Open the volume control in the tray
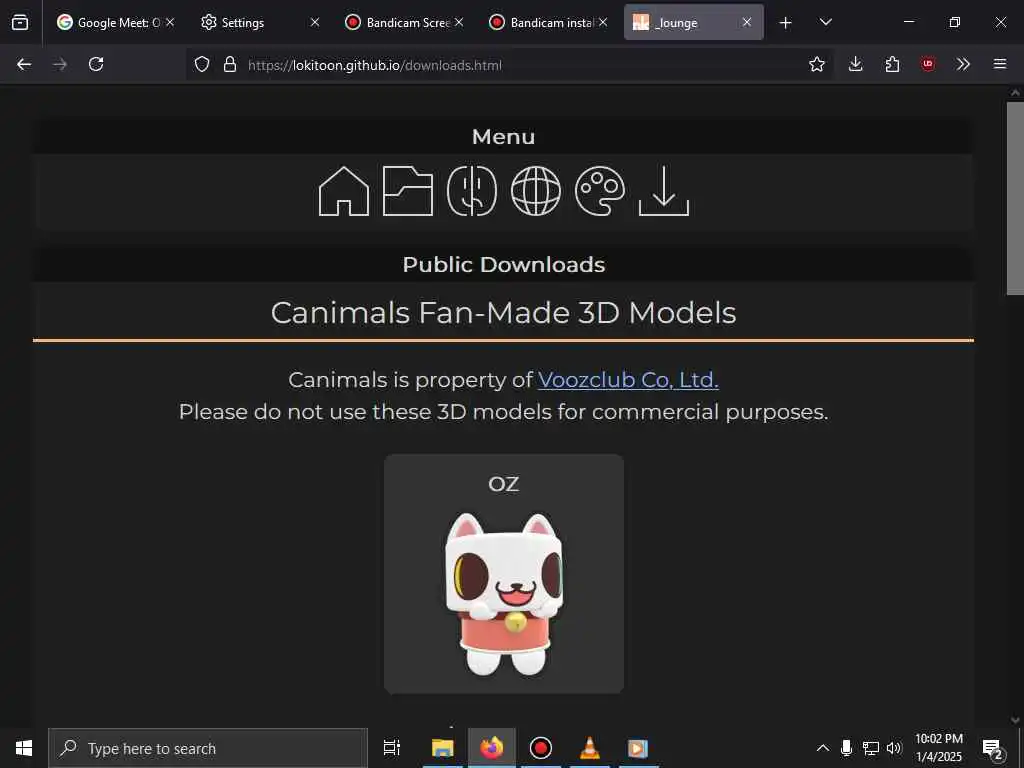Image resolution: width=1024 pixels, height=768 pixels. click(x=894, y=748)
